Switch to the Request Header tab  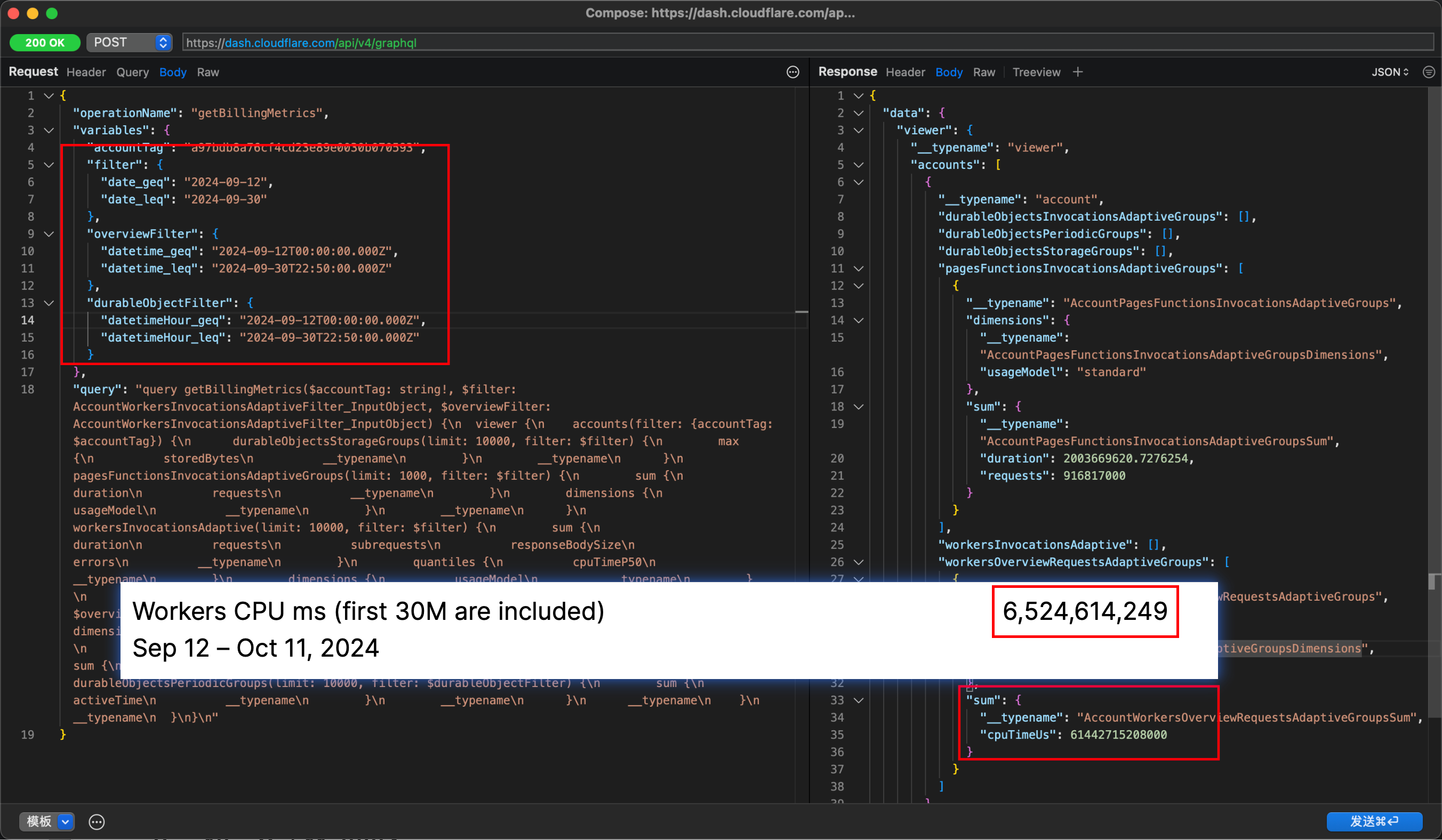pyautogui.click(x=86, y=72)
